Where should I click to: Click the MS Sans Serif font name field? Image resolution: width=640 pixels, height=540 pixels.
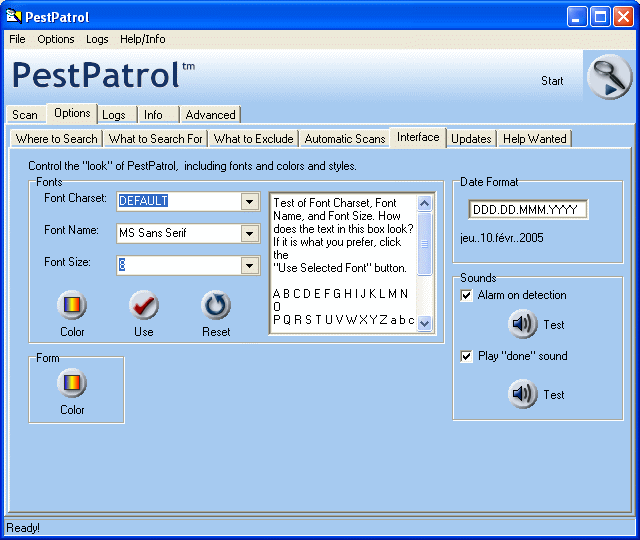179,233
